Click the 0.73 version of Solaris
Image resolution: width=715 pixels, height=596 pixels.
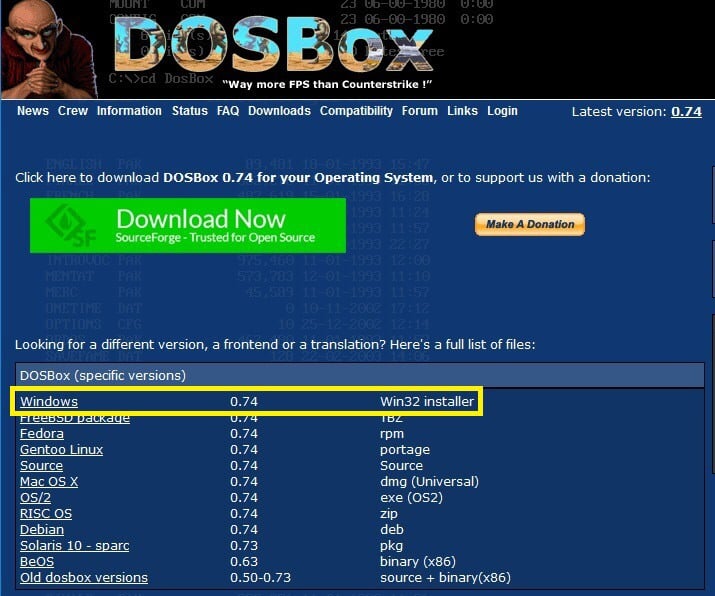tap(244, 545)
